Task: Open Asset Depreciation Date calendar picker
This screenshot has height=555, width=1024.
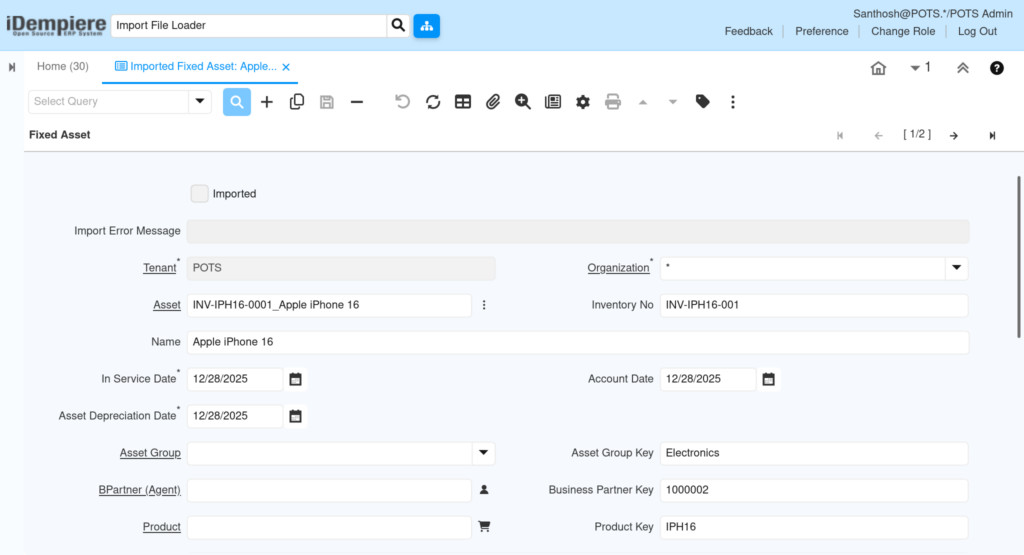Action: pos(295,416)
